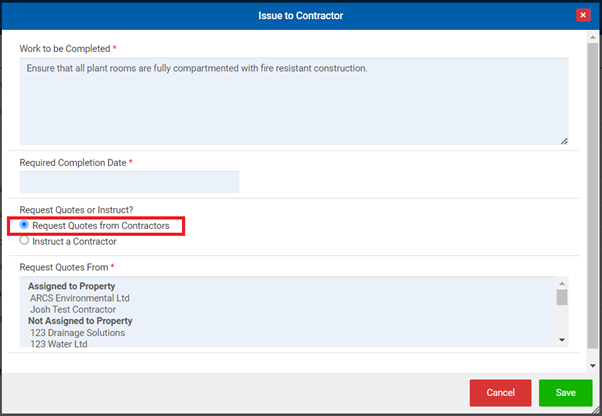Click contractor list scroll up arrow
Image resolution: width=602 pixels, height=416 pixels.
(x=562, y=283)
